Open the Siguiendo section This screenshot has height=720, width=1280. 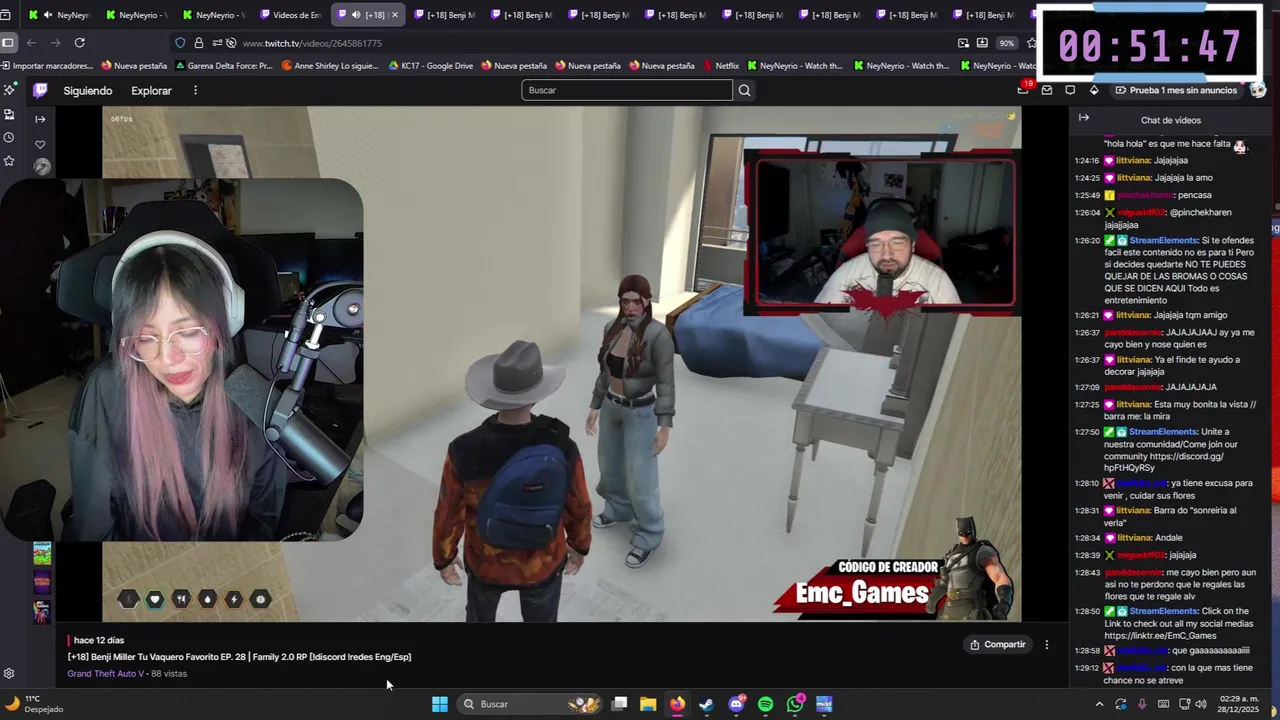coord(88,90)
